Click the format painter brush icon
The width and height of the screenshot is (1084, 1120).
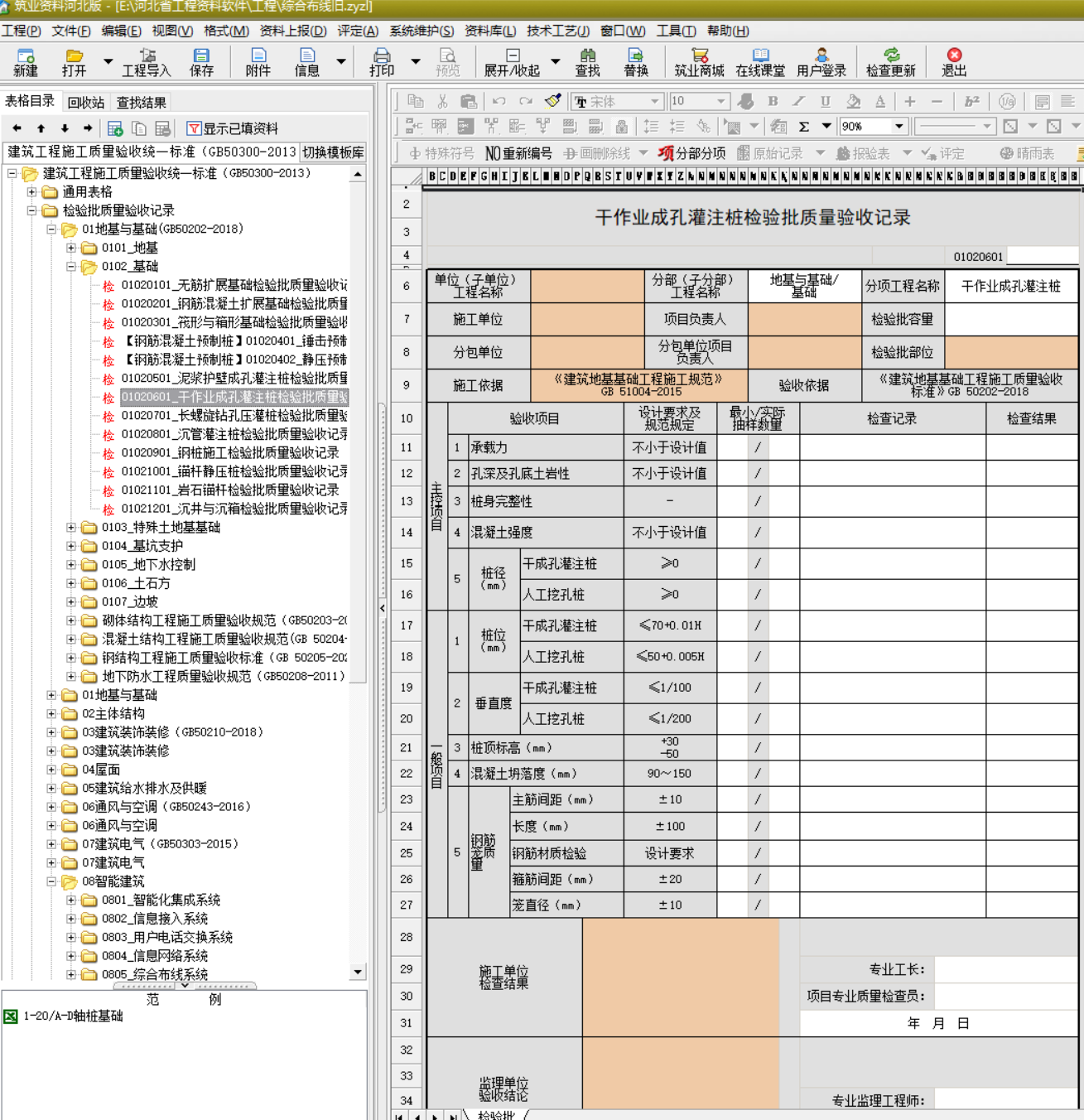[x=552, y=101]
